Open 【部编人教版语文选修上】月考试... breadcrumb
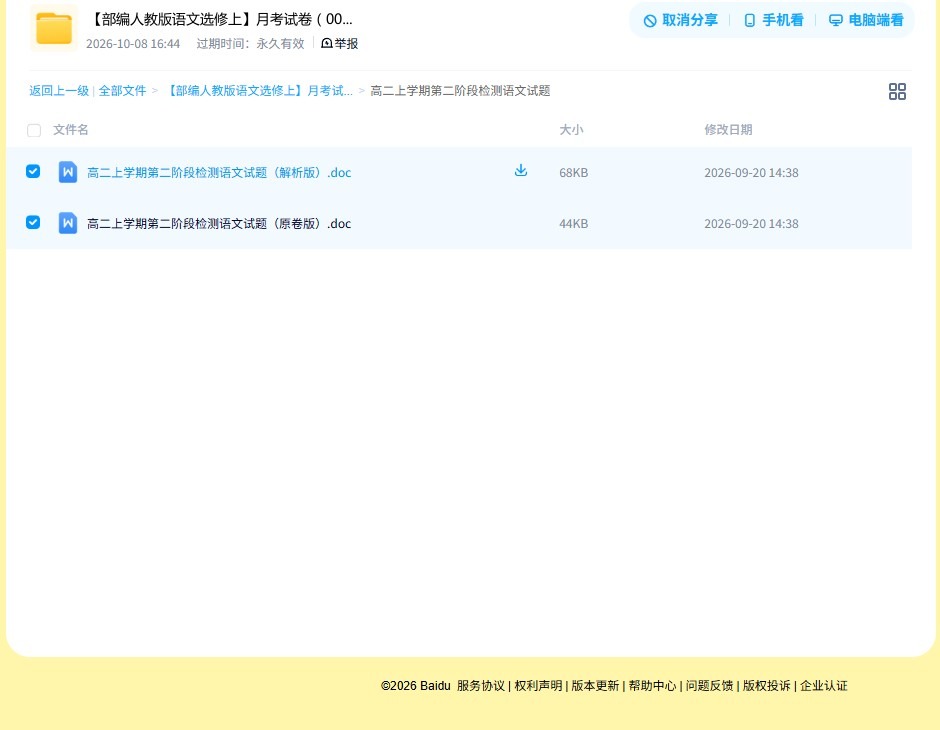Viewport: 940px width, 730px height. 259,91
